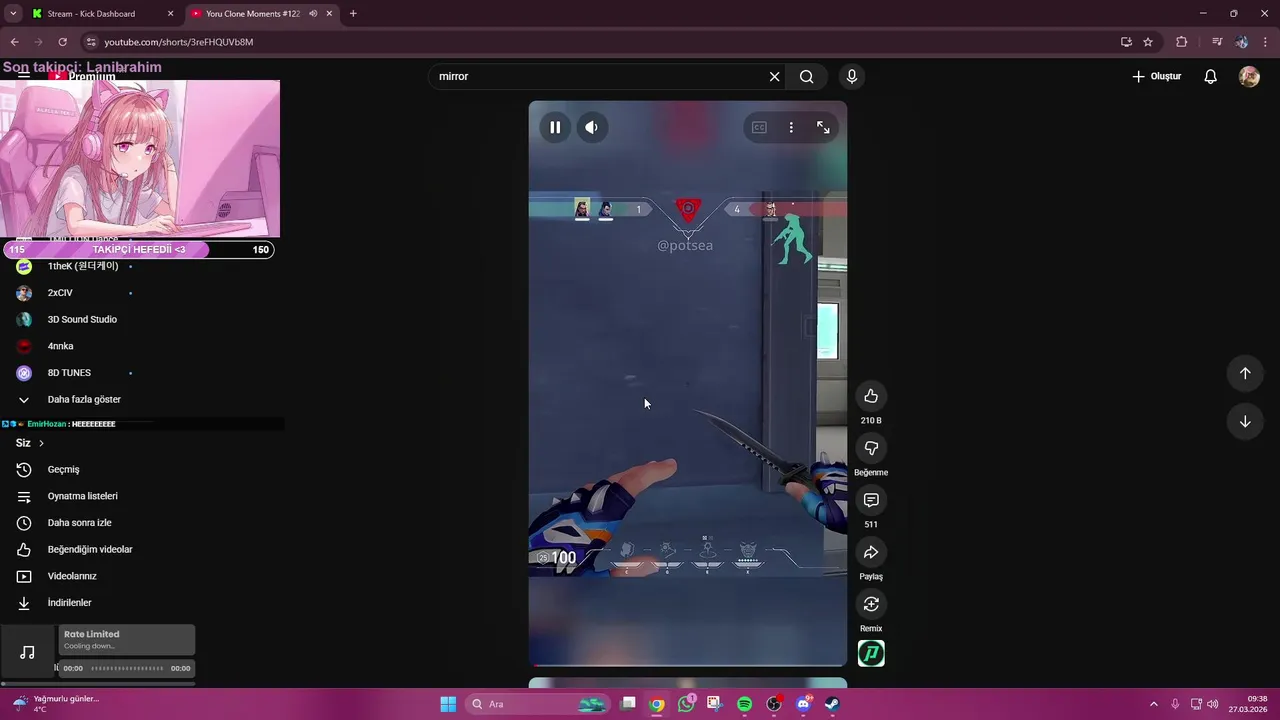Pause the Shorts video
1280x720 pixels.
pos(555,127)
